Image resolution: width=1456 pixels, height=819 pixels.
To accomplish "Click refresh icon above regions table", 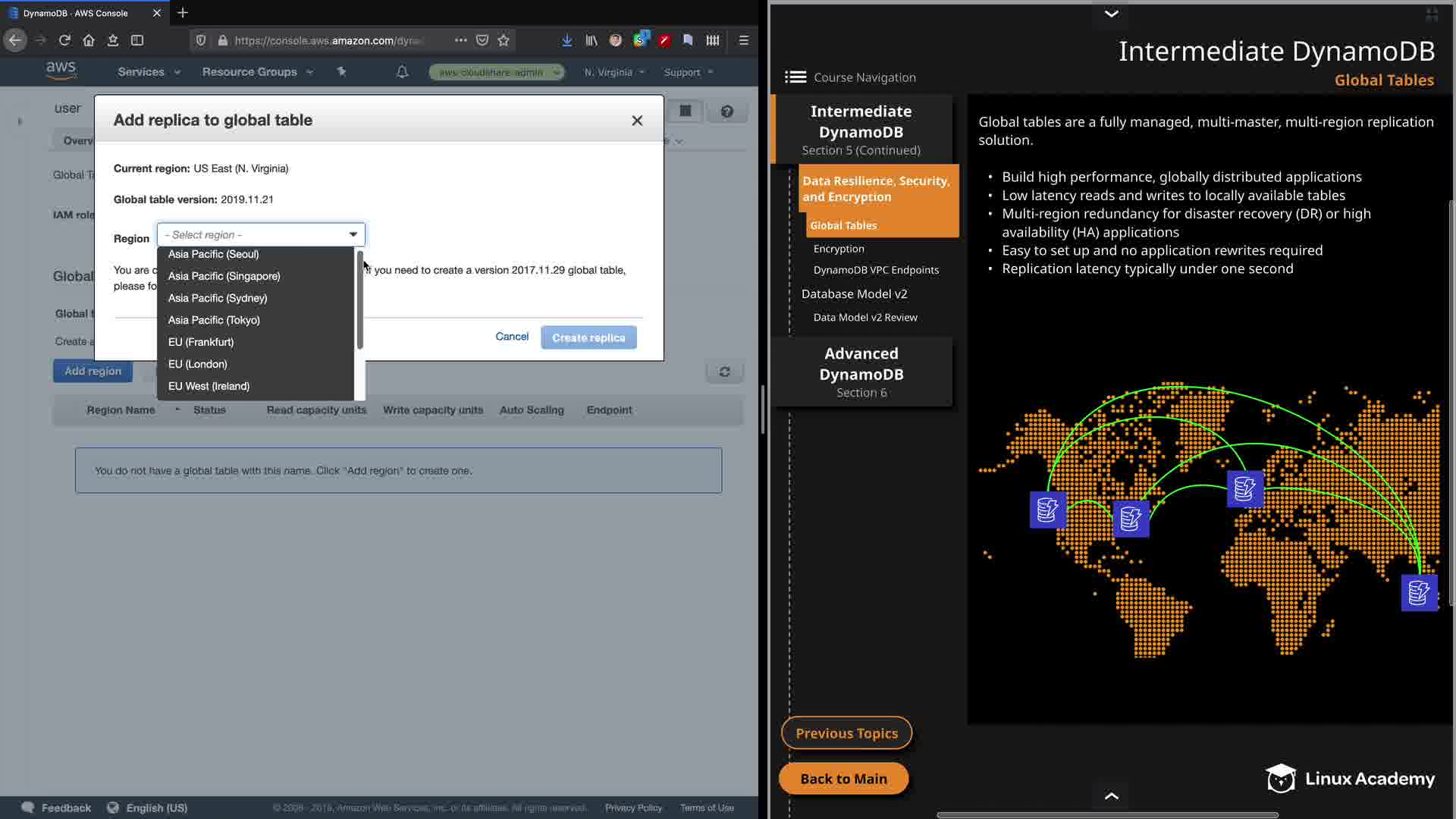I will click(724, 372).
